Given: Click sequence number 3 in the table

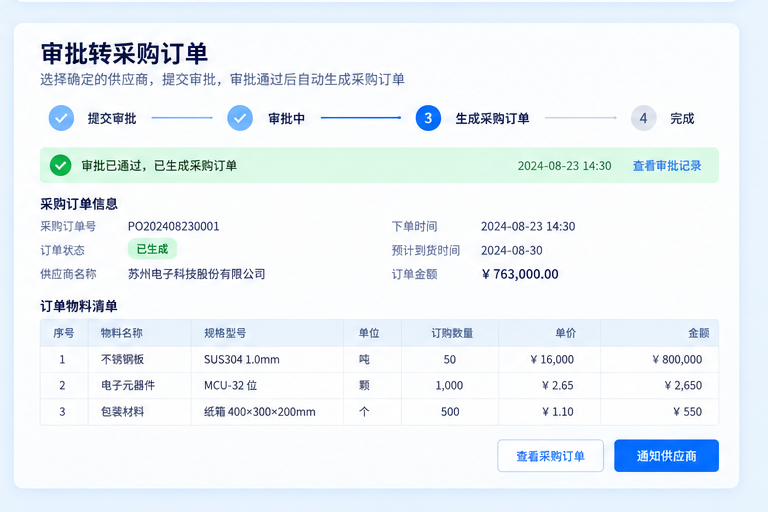Looking at the screenshot, I should 62,412.
